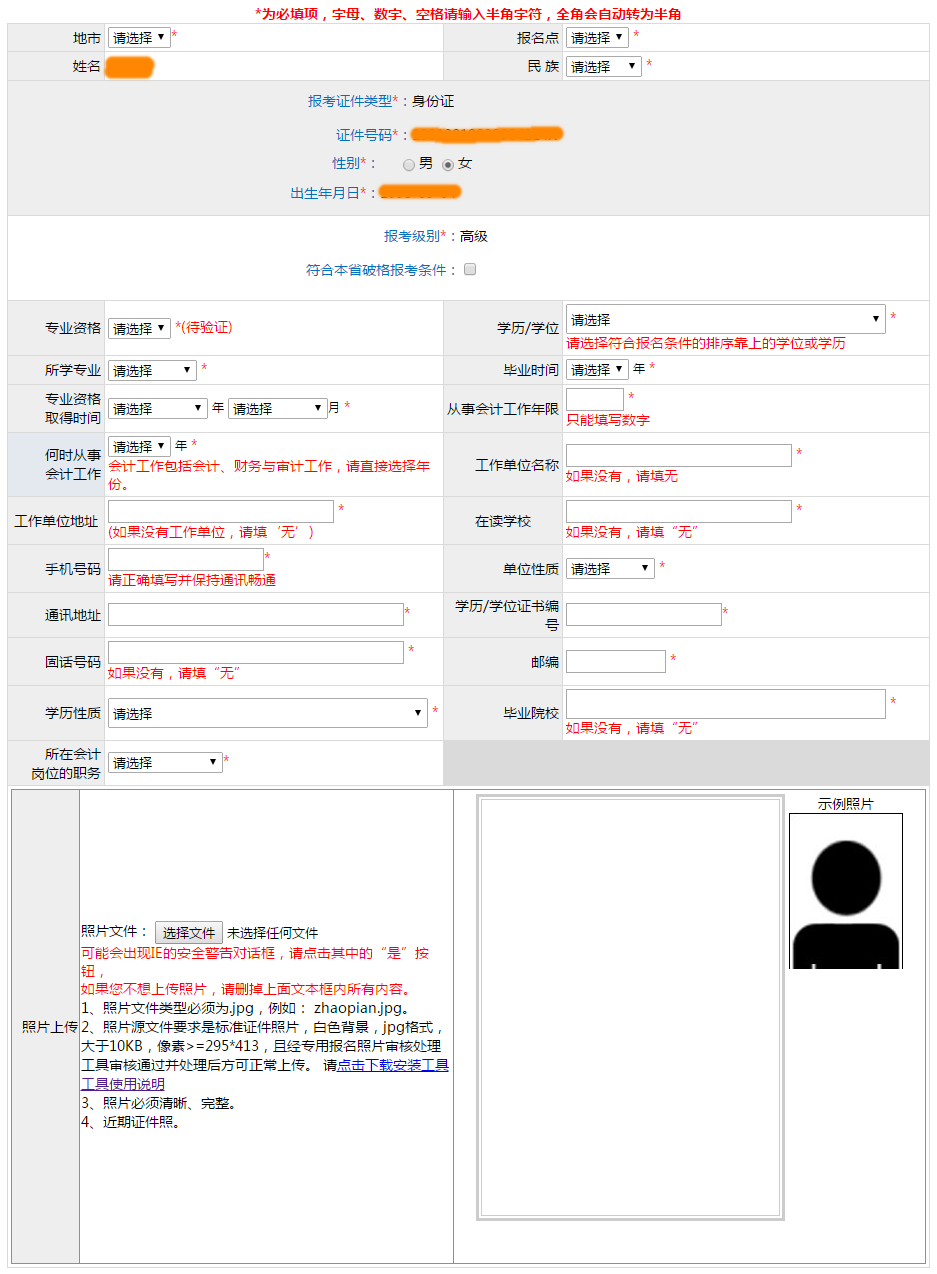Select the 女 gender radio button

coord(448,165)
